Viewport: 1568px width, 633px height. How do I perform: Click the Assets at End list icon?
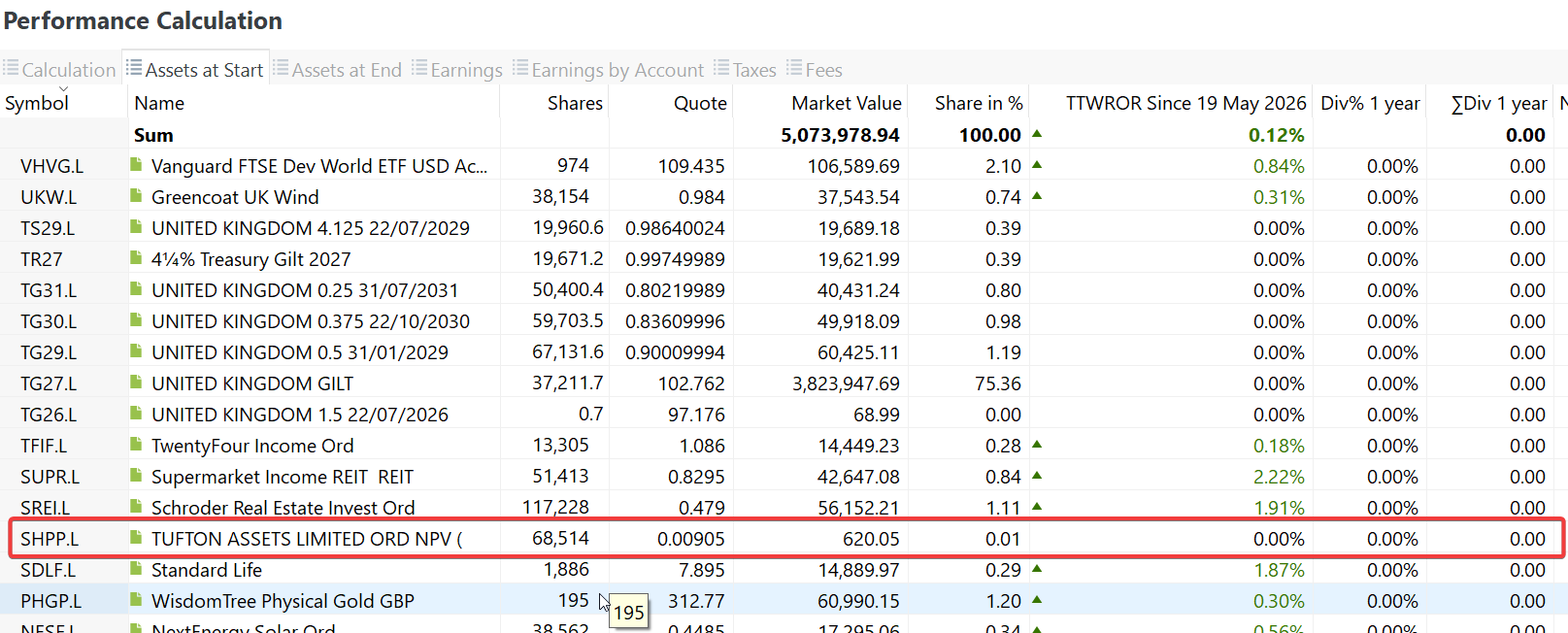tap(281, 68)
